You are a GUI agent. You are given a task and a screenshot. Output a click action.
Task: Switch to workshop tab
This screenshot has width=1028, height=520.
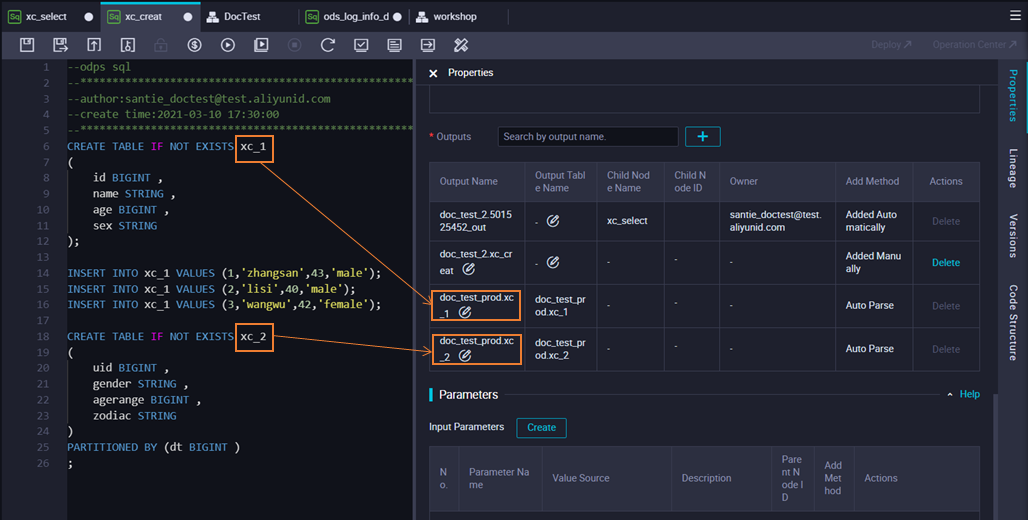[x=454, y=16]
